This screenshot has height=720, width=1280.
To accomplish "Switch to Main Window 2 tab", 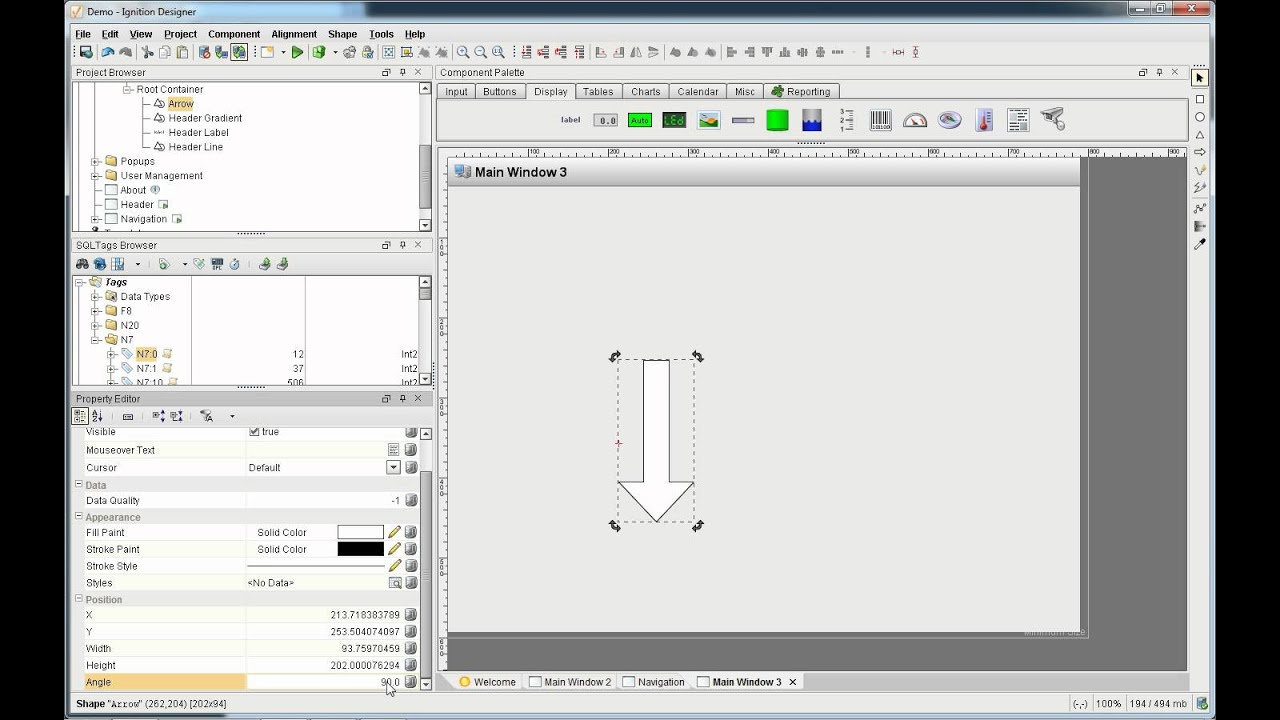I will coord(569,682).
